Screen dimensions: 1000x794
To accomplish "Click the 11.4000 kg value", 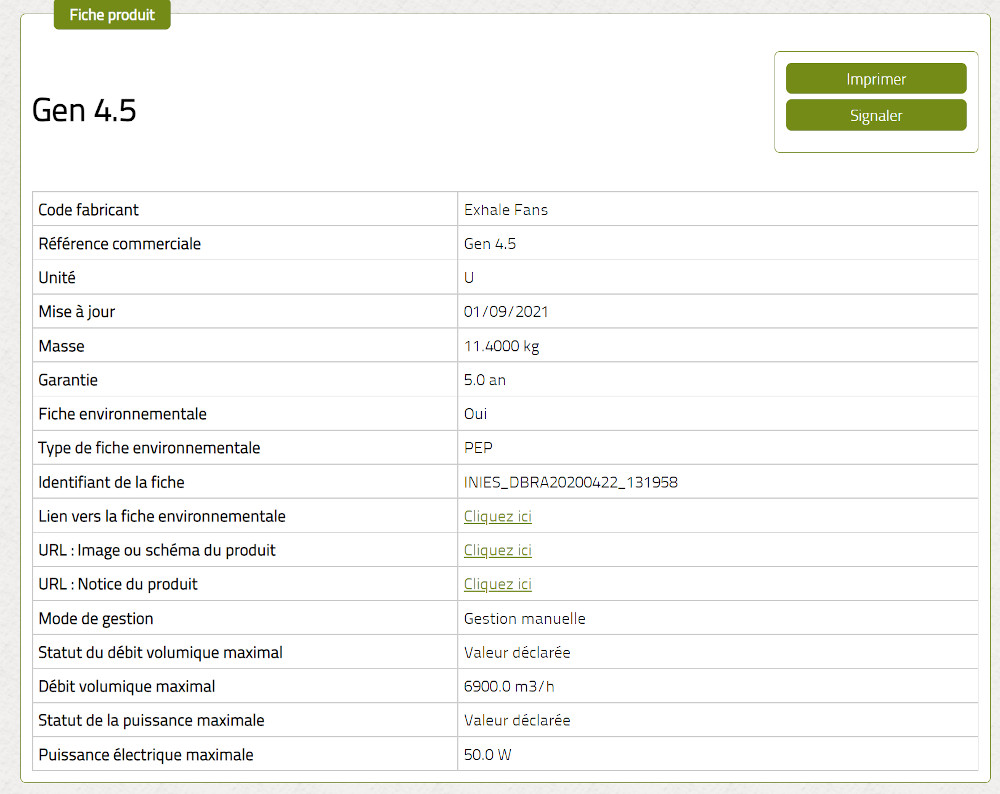I will (x=501, y=346).
